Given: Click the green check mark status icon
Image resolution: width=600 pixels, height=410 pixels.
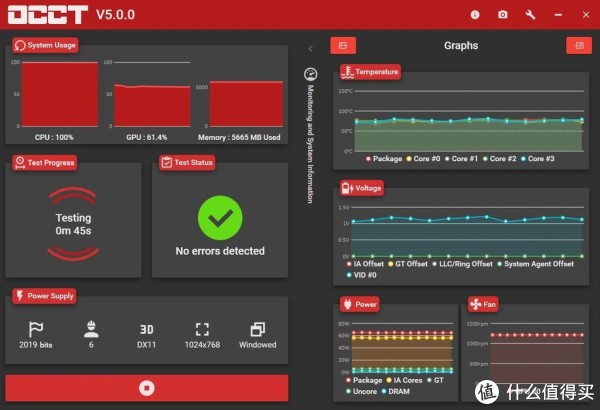Looking at the screenshot, I should pos(220,218).
